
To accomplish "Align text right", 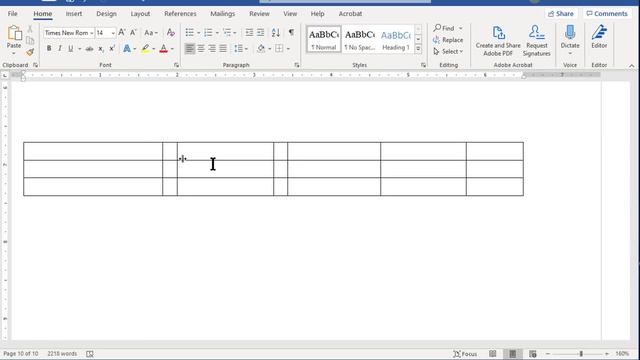I will click(212, 49).
